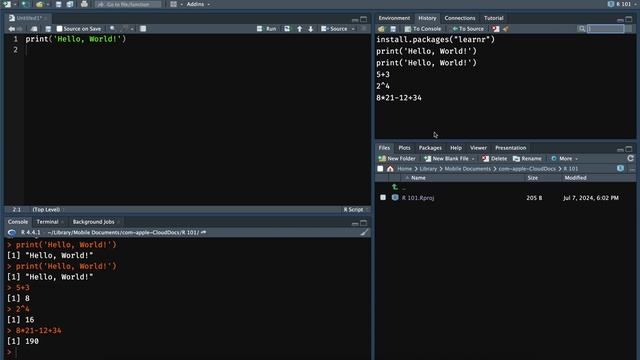Image resolution: width=640 pixels, height=360 pixels.
Task: Click the Open File folder icon
Action: pos(39,4)
